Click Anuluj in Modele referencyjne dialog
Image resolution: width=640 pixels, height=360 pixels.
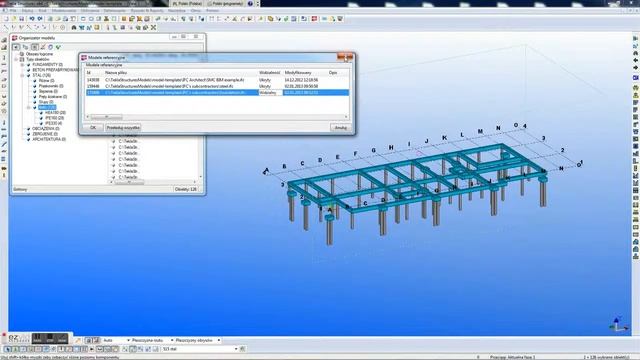click(x=340, y=128)
